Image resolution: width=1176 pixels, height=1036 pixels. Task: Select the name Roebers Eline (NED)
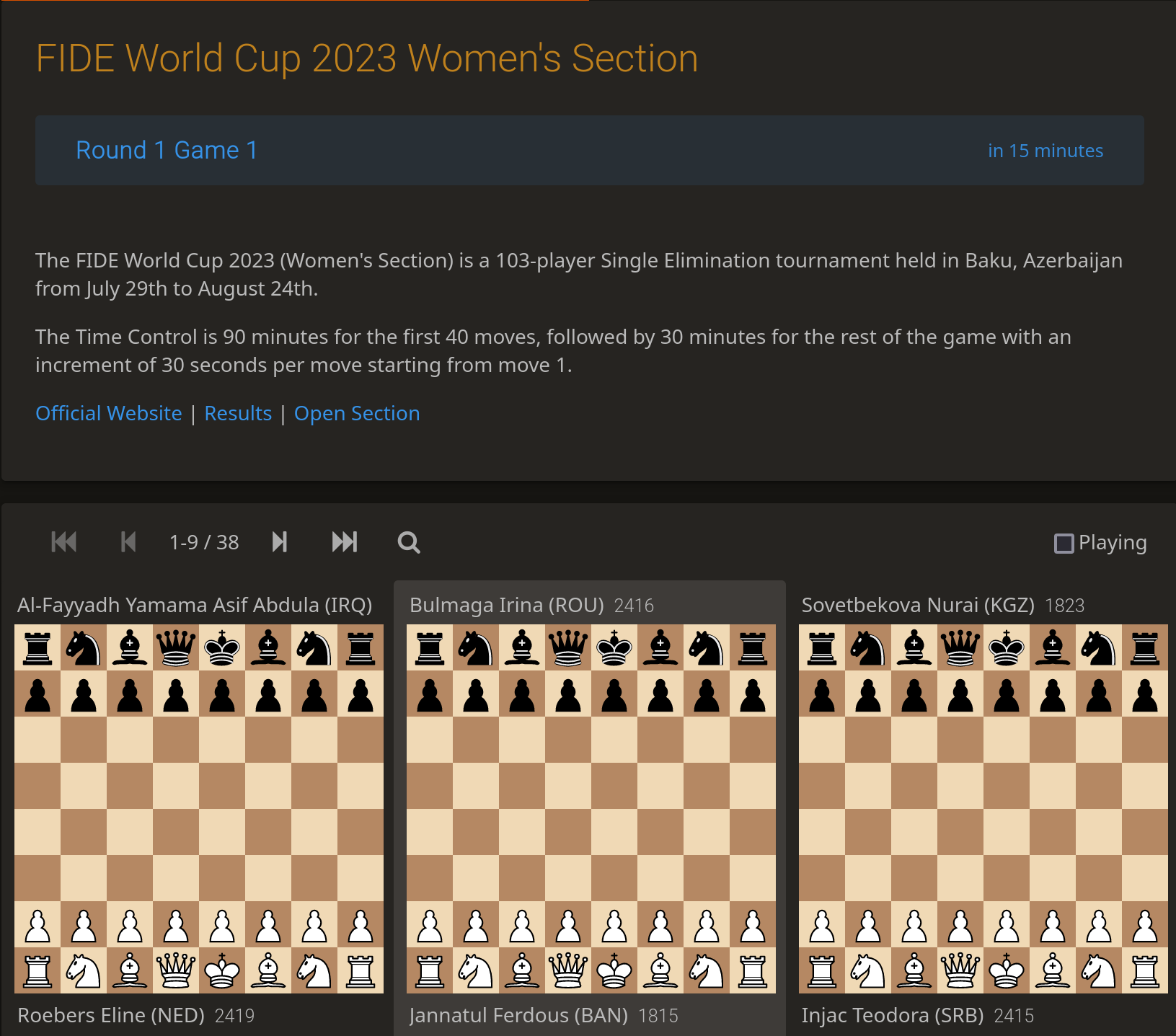point(111,1015)
